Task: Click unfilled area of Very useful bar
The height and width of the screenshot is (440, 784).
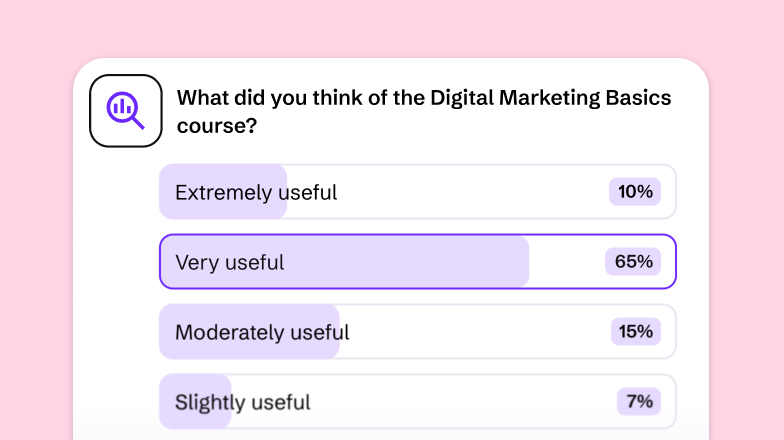Action: tap(565, 262)
